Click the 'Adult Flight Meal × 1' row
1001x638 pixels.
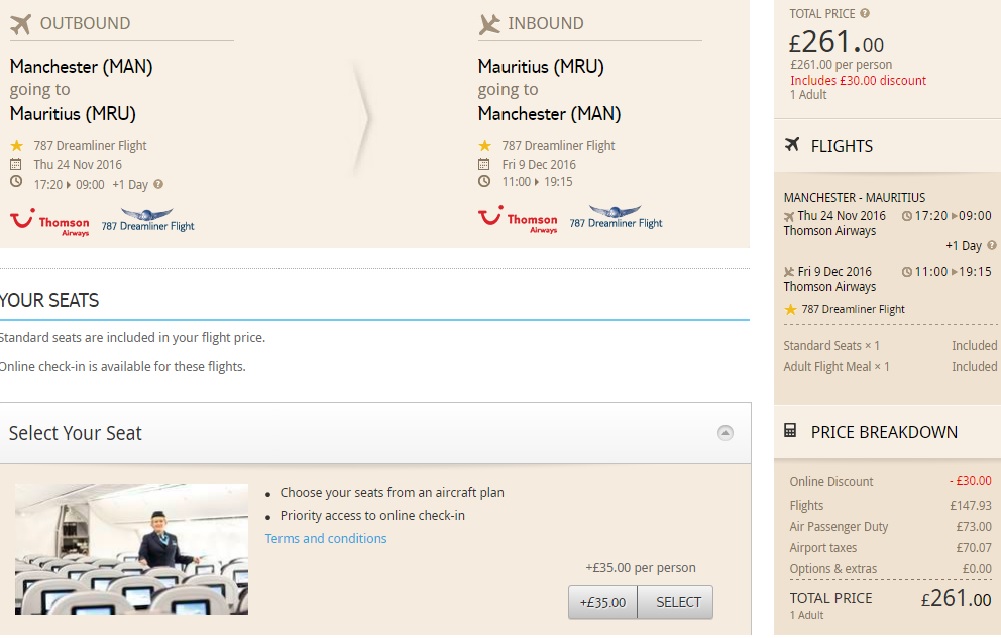(x=890, y=367)
